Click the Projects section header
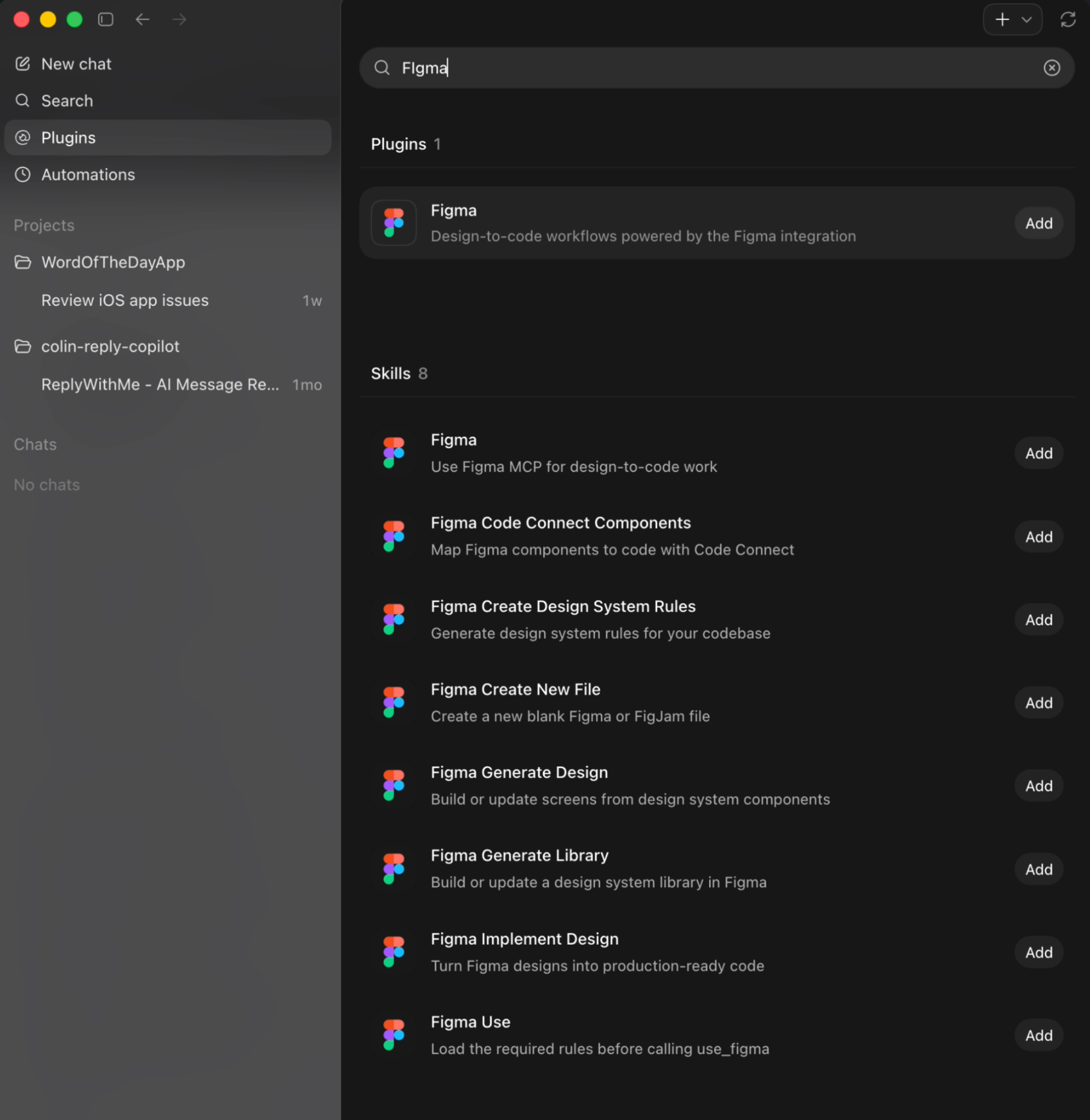Image resolution: width=1090 pixels, height=1120 pixels. pyautogui.click(x=44, y=225)
